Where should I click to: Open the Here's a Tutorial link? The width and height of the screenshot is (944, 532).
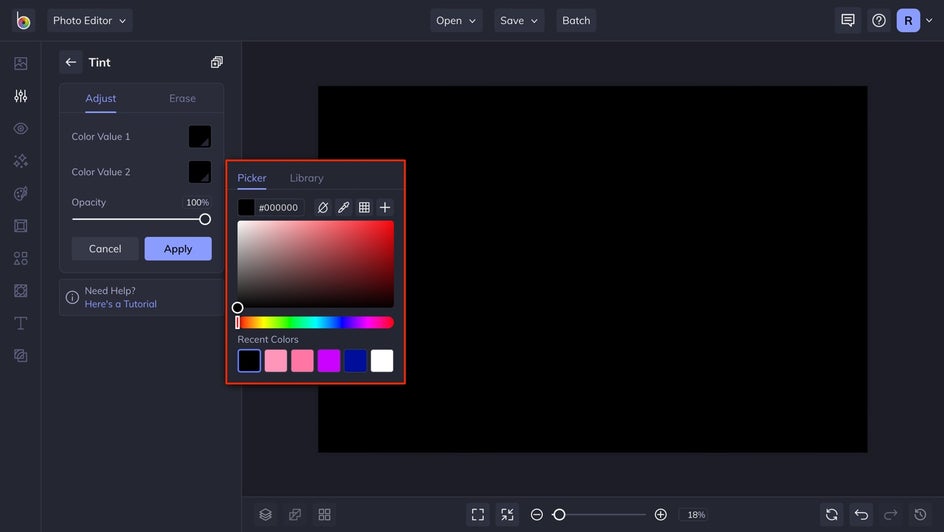pos(120,304)
